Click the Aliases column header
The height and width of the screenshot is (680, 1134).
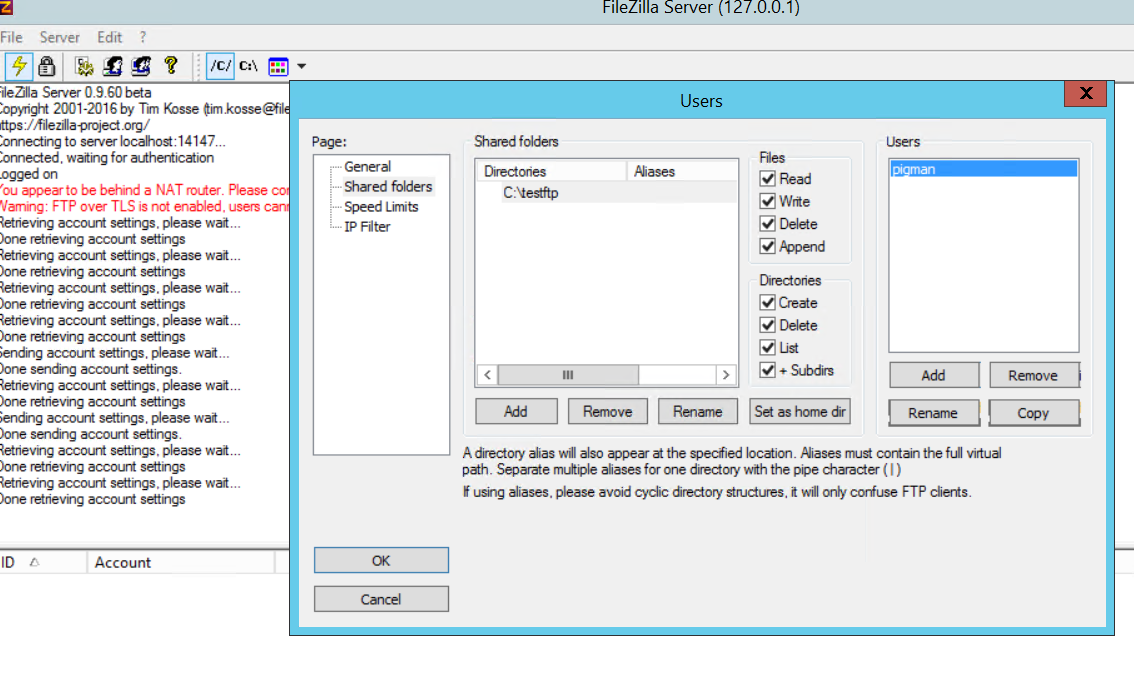682,171
